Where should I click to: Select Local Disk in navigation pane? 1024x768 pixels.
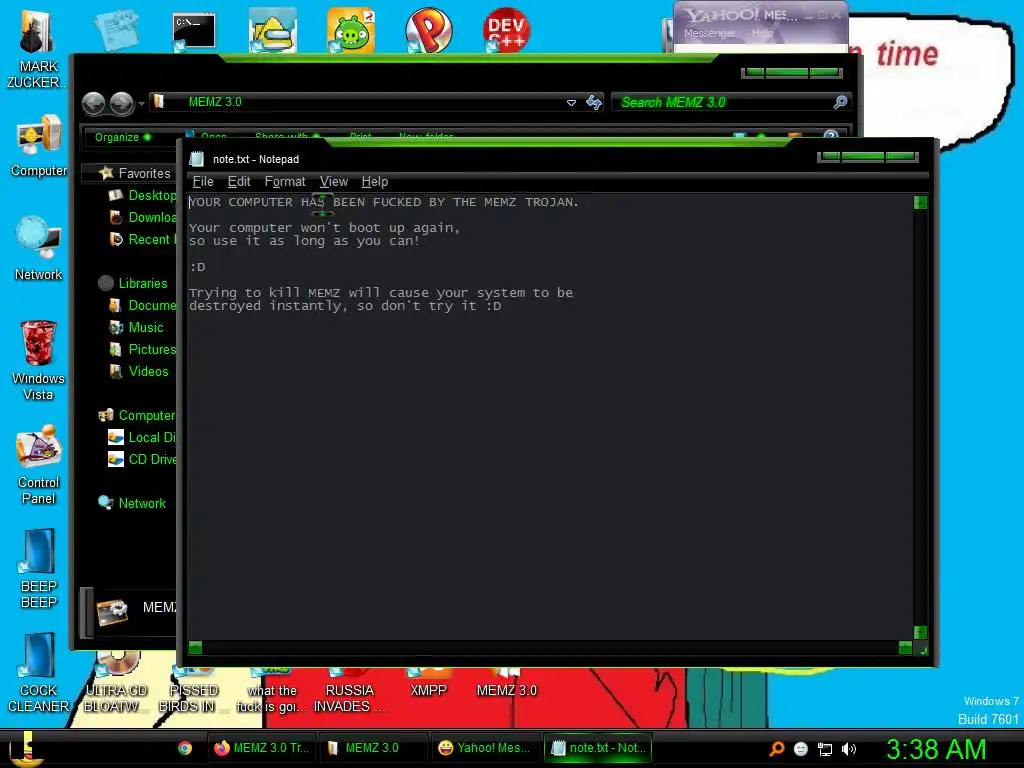(142, 438)
